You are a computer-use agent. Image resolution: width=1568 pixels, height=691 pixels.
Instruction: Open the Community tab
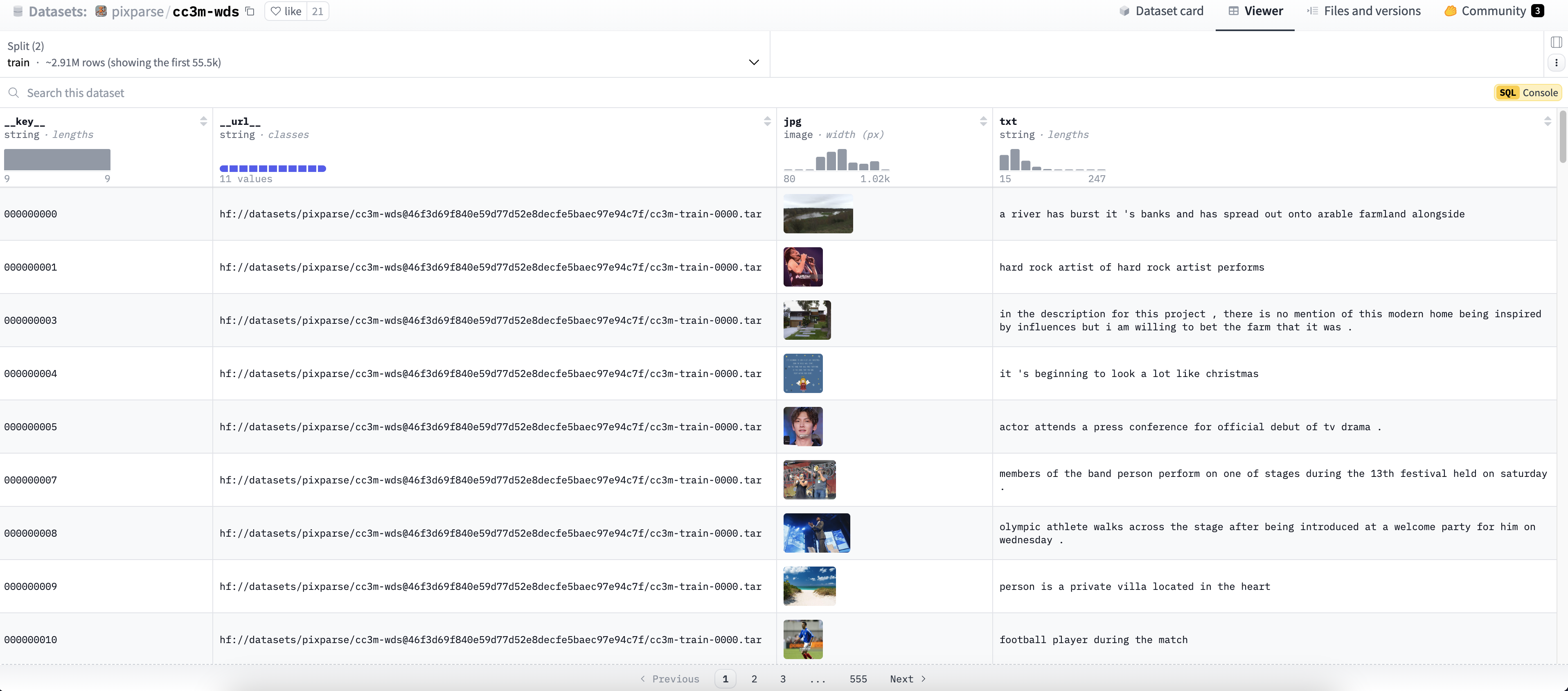point(1493,11)
